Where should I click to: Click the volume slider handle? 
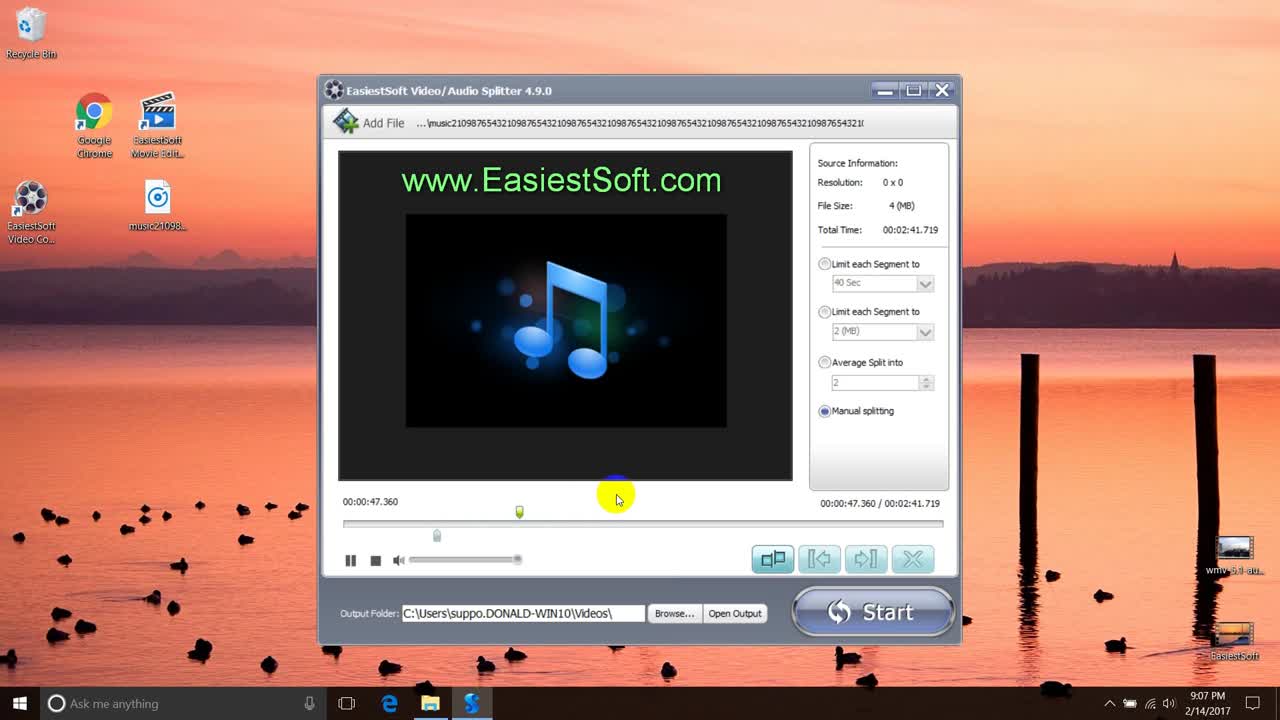coord(517,560)
